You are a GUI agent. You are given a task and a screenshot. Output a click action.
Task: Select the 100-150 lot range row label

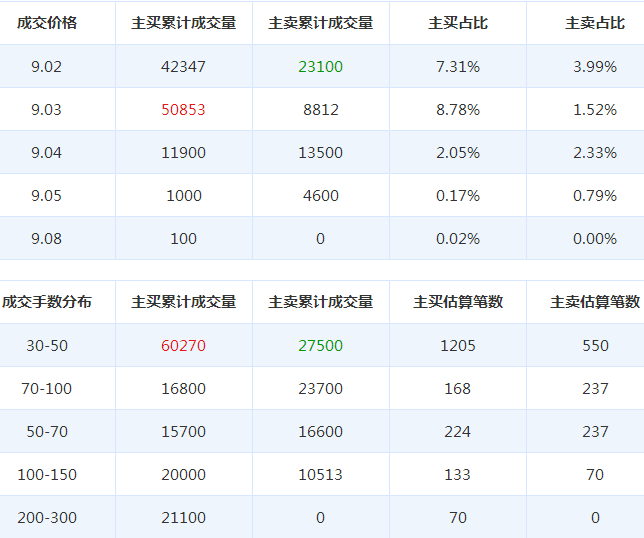(47, 475)
